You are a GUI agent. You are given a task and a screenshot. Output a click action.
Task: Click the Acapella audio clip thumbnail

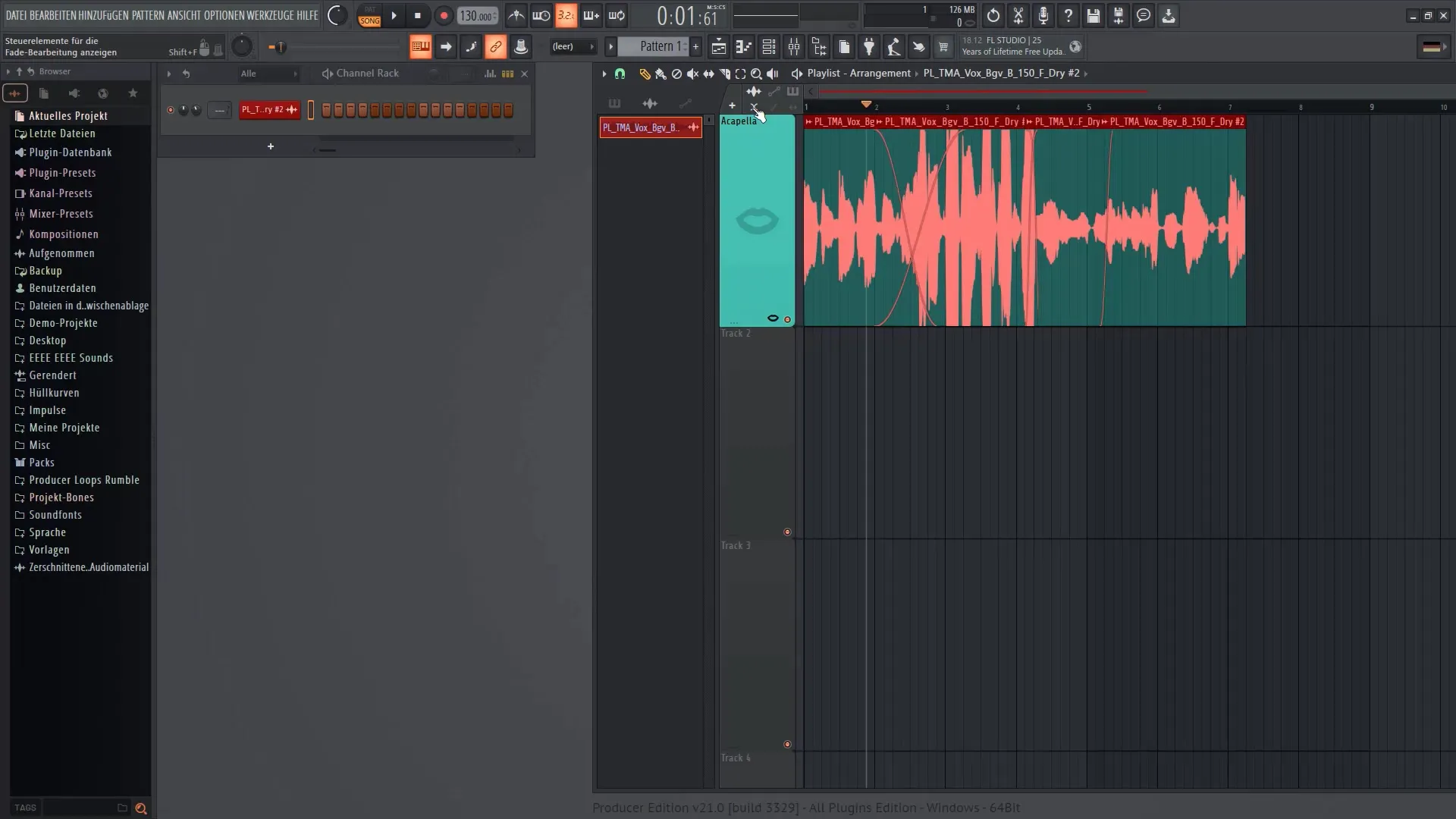(x=756, y=221)
